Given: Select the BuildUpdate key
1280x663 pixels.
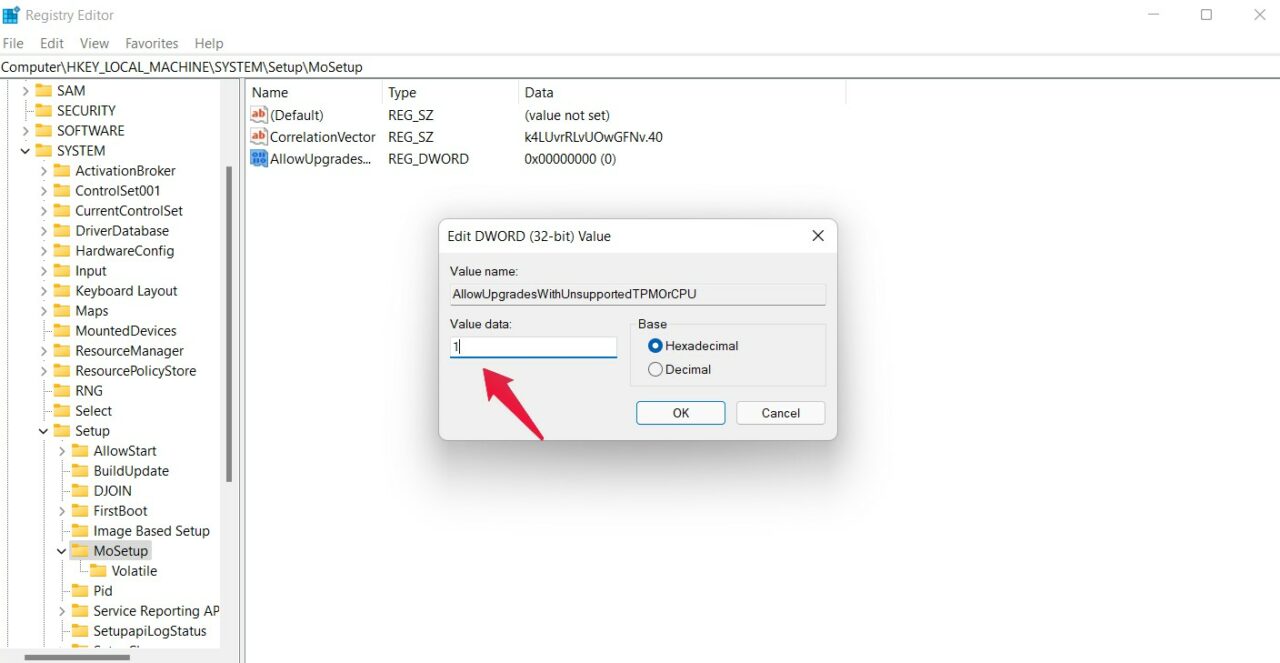Looking at the screenshot, I should tap(131, 470).
